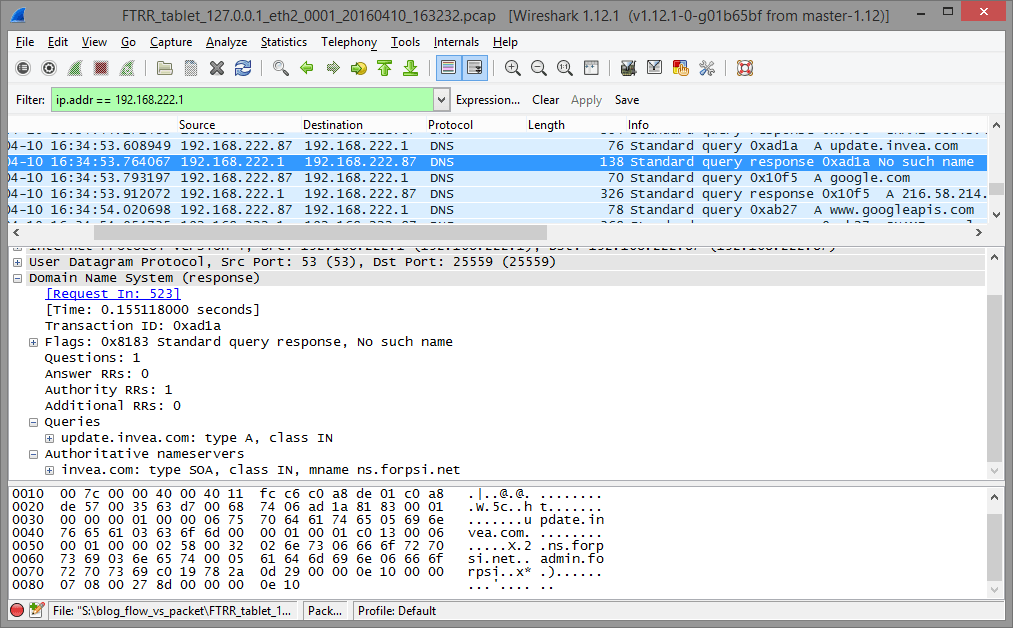
Task: Open the filter history dropdown arrow
Action: [x=442, y=100]
